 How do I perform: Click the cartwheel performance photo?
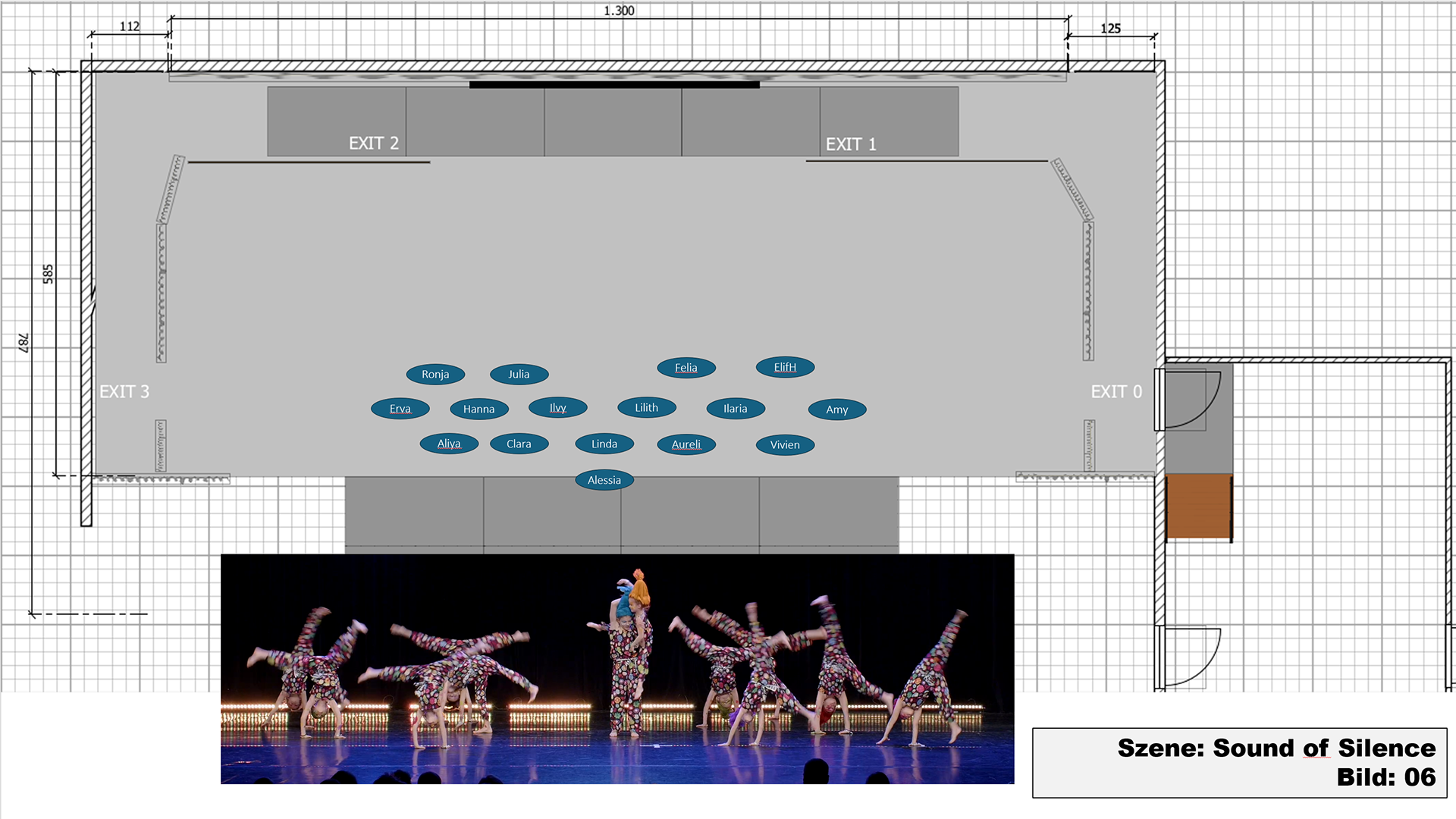(x=617, y=669)
